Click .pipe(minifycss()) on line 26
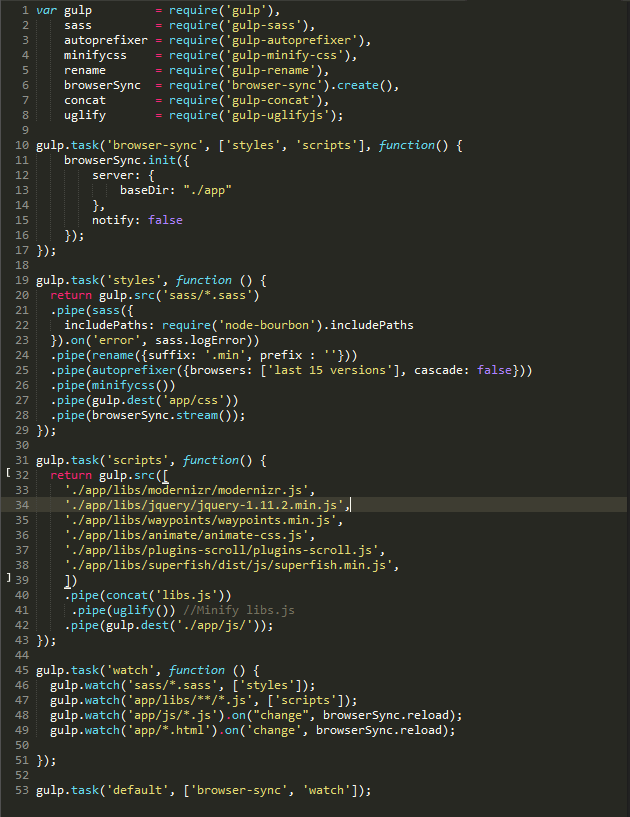Screen dimensions: 630x817 [x=113, y=385]
